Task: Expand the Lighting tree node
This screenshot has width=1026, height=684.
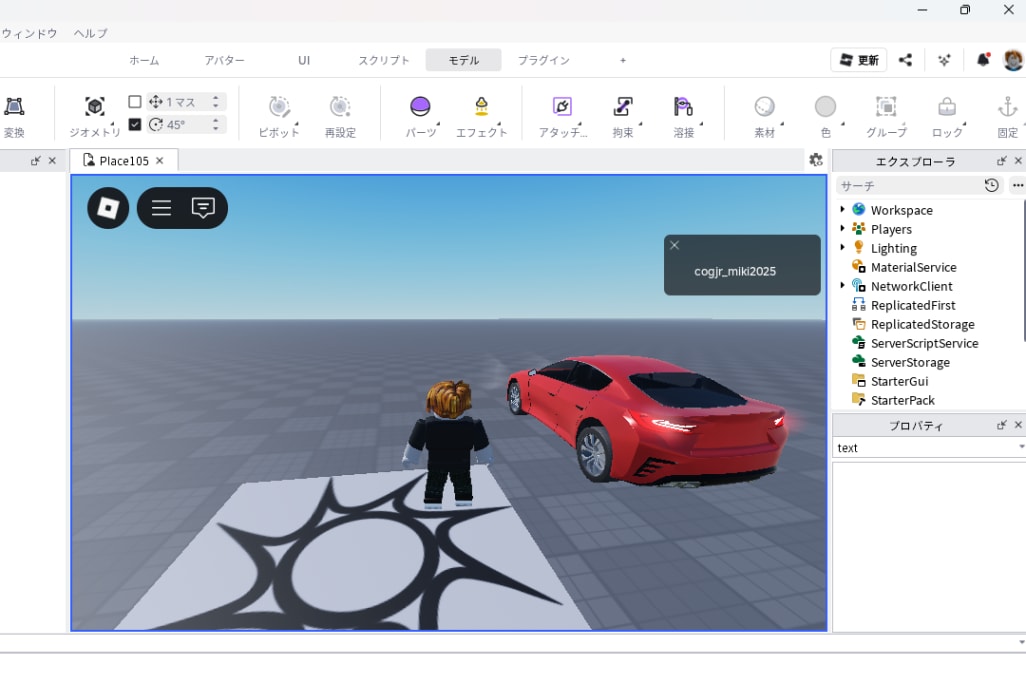Action: tap(843, 248)
